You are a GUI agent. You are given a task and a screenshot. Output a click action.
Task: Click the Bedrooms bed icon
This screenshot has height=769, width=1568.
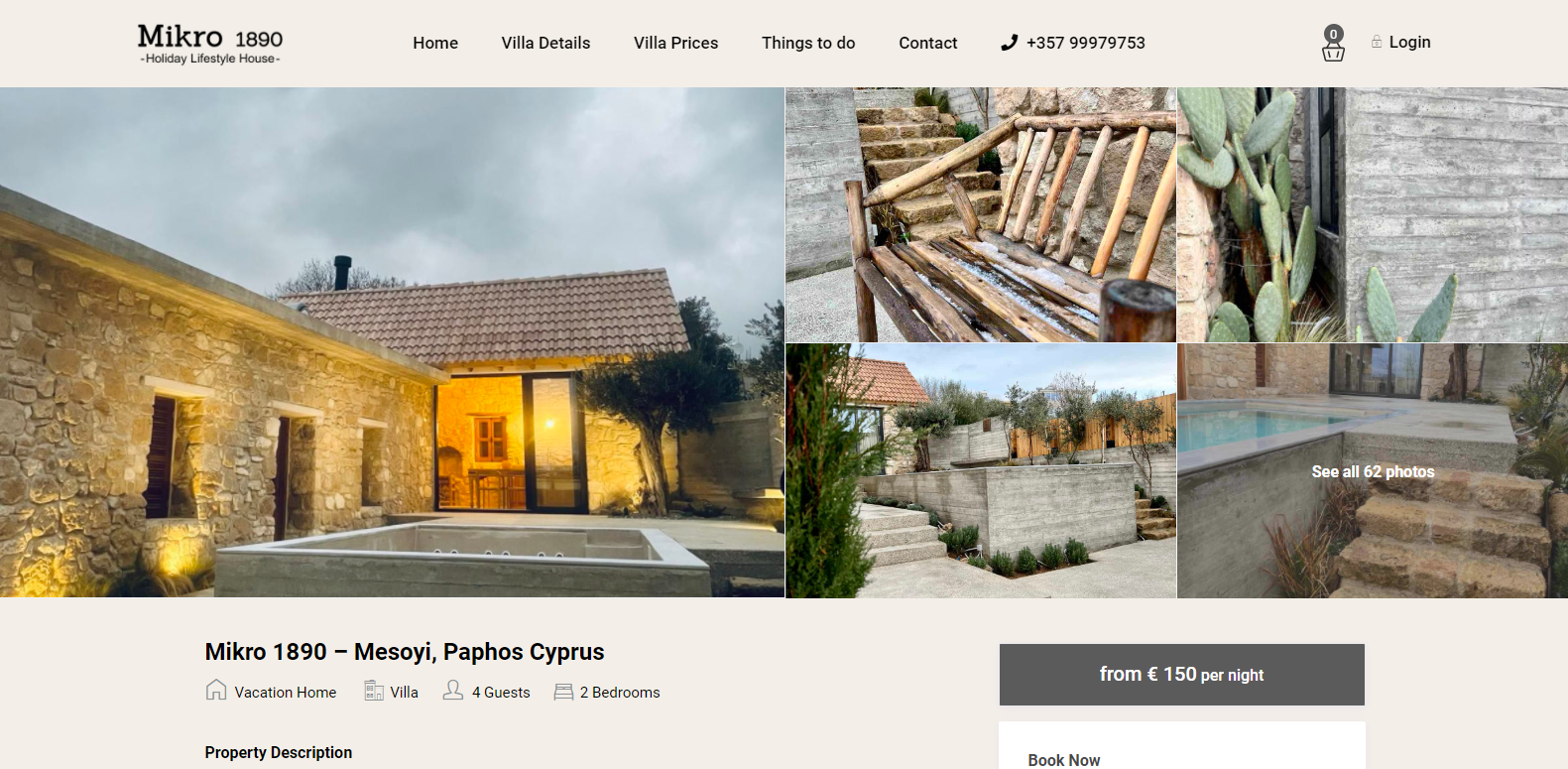coord(563,692)
